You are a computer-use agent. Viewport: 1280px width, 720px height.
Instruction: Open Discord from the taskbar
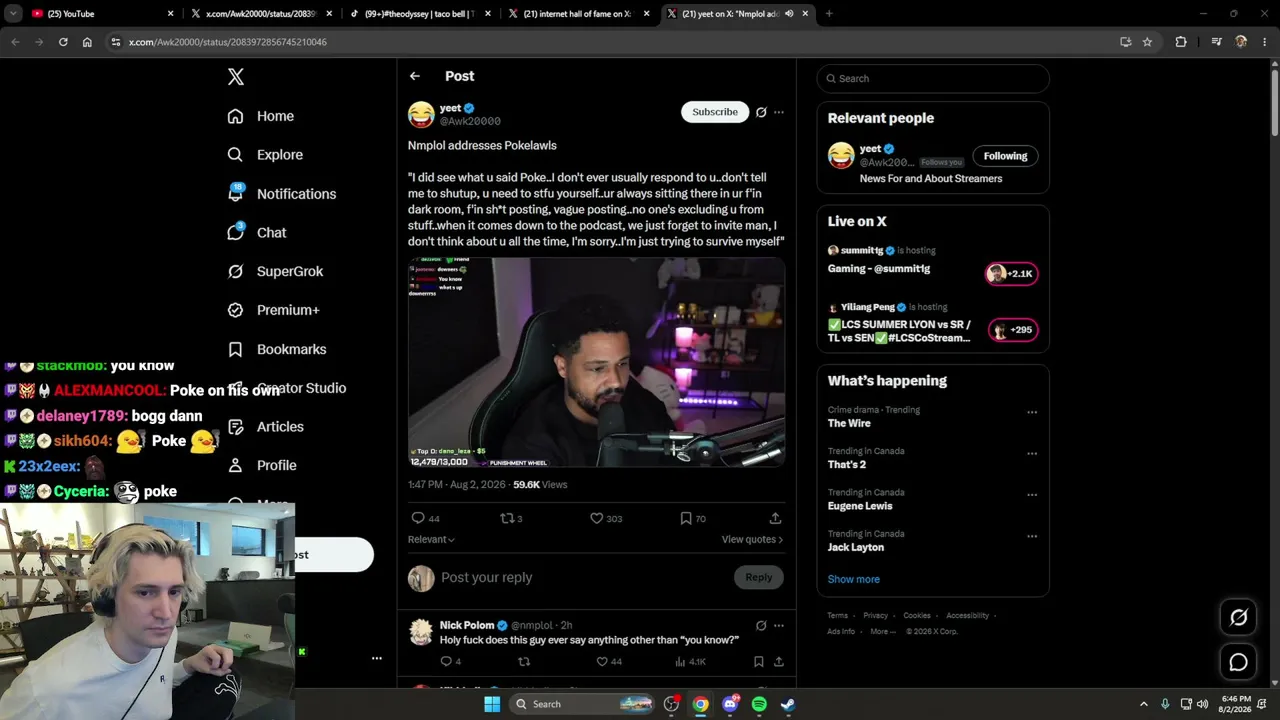pyautogui.click(x=730, y=704)
